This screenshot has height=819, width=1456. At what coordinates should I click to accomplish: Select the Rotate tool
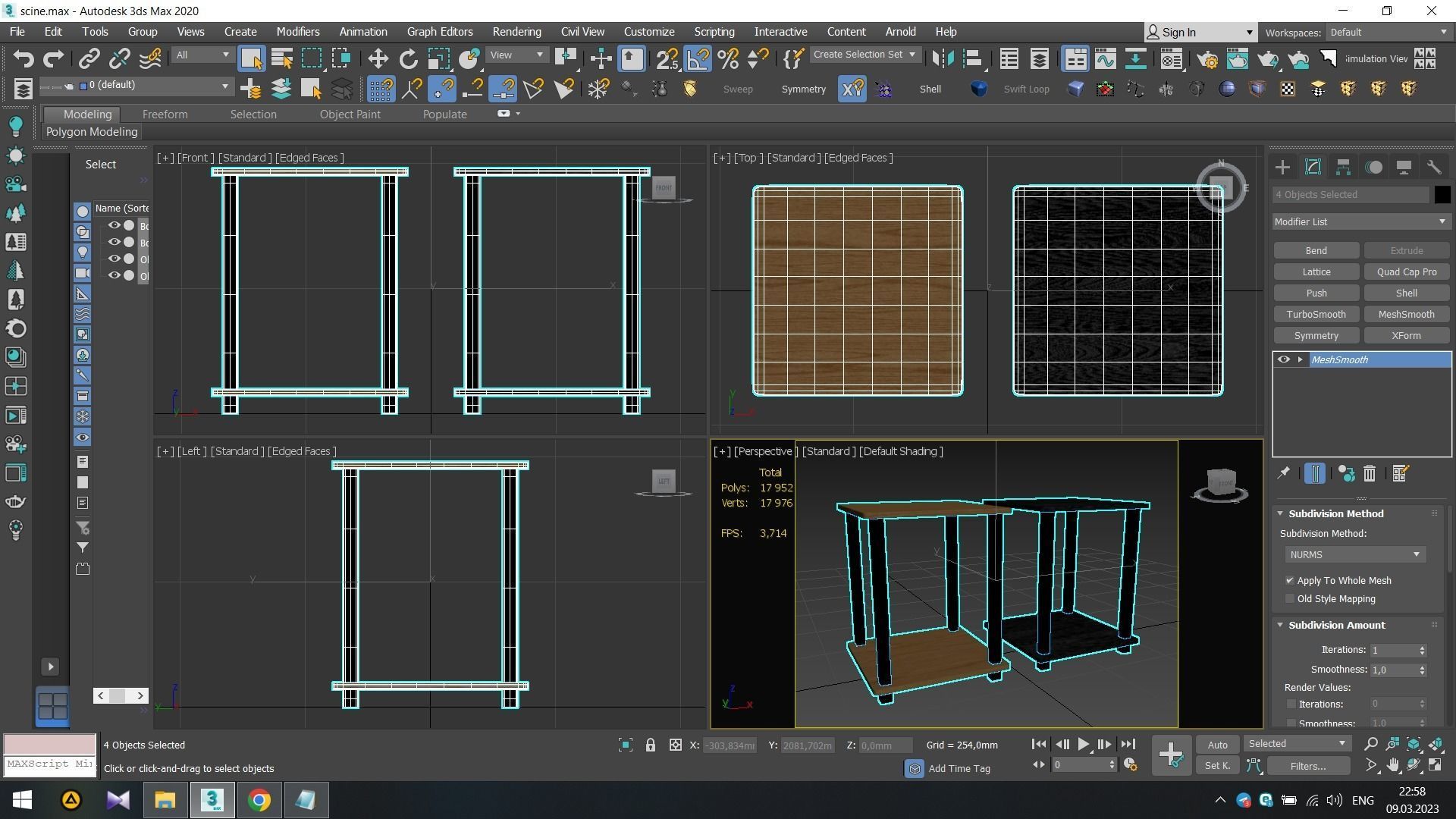coord(408,59)
